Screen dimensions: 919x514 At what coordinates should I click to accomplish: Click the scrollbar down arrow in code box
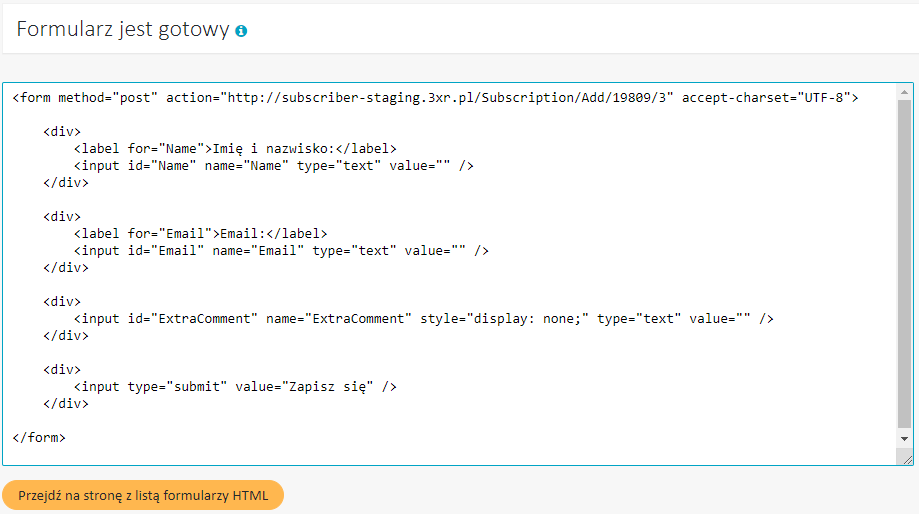pyautogui.click(x=904, y=439)
